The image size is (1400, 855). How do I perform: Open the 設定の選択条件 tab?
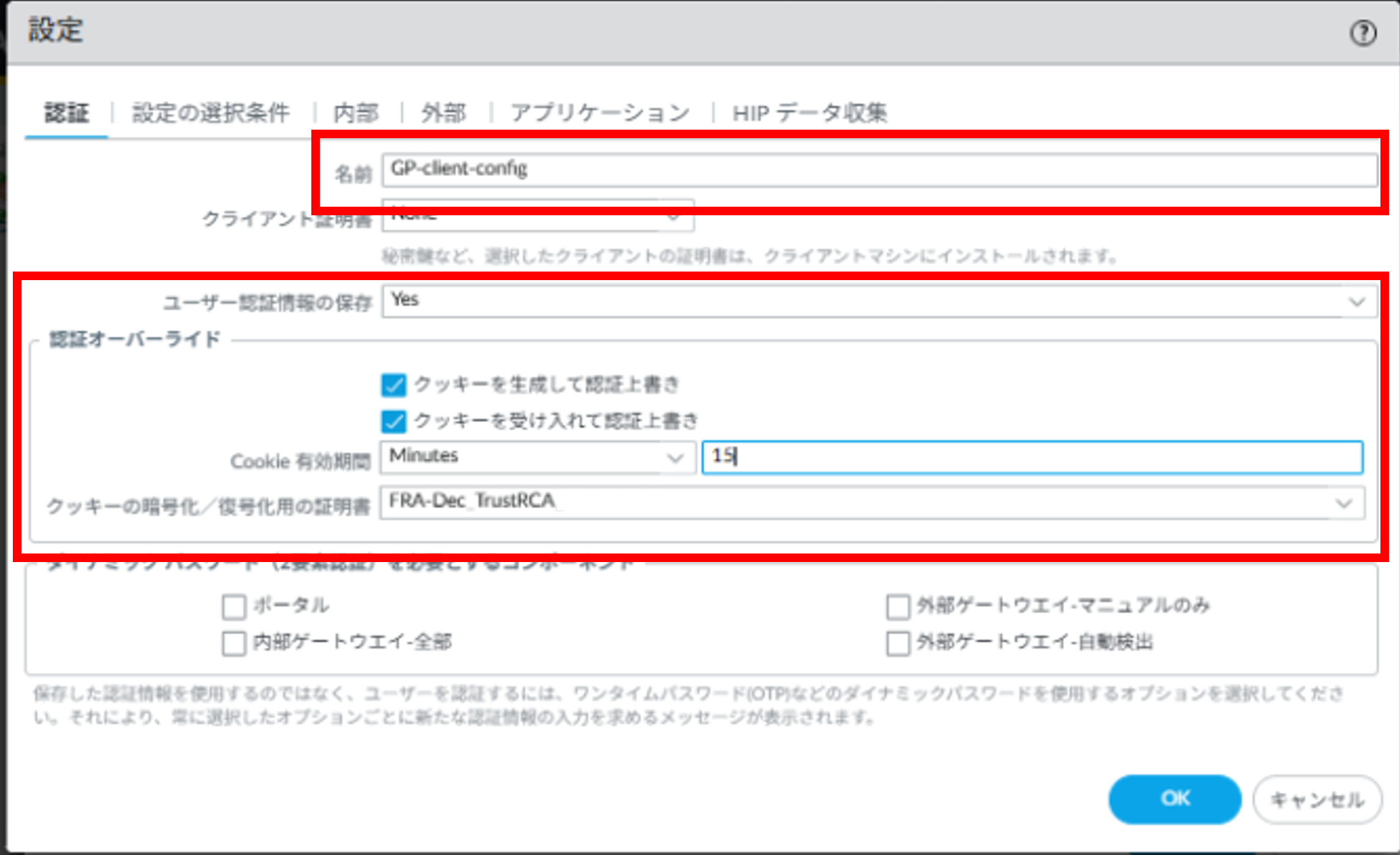210,113
